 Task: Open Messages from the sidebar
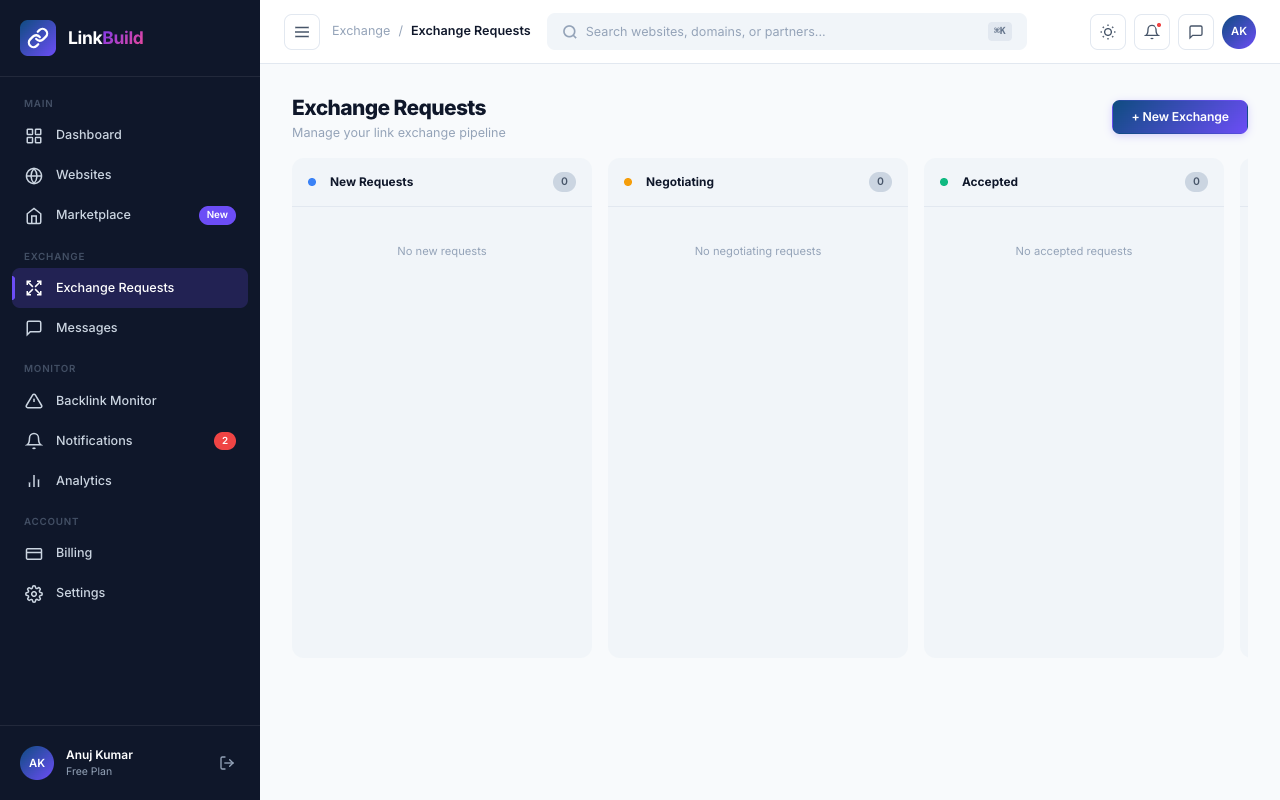coord(130,328)
